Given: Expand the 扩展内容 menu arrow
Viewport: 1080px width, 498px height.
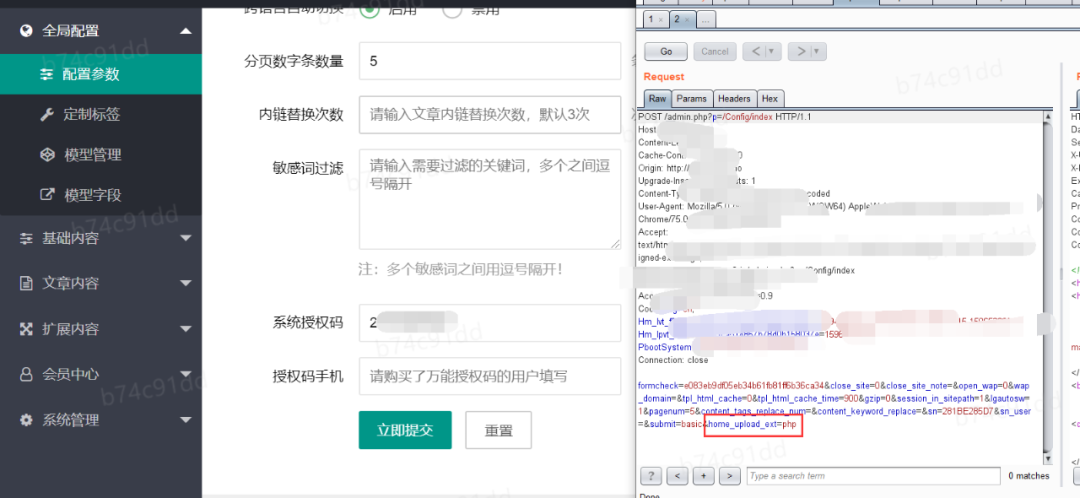Looking at the screenshot, I should pyautogui.click(x=185, y=329).
